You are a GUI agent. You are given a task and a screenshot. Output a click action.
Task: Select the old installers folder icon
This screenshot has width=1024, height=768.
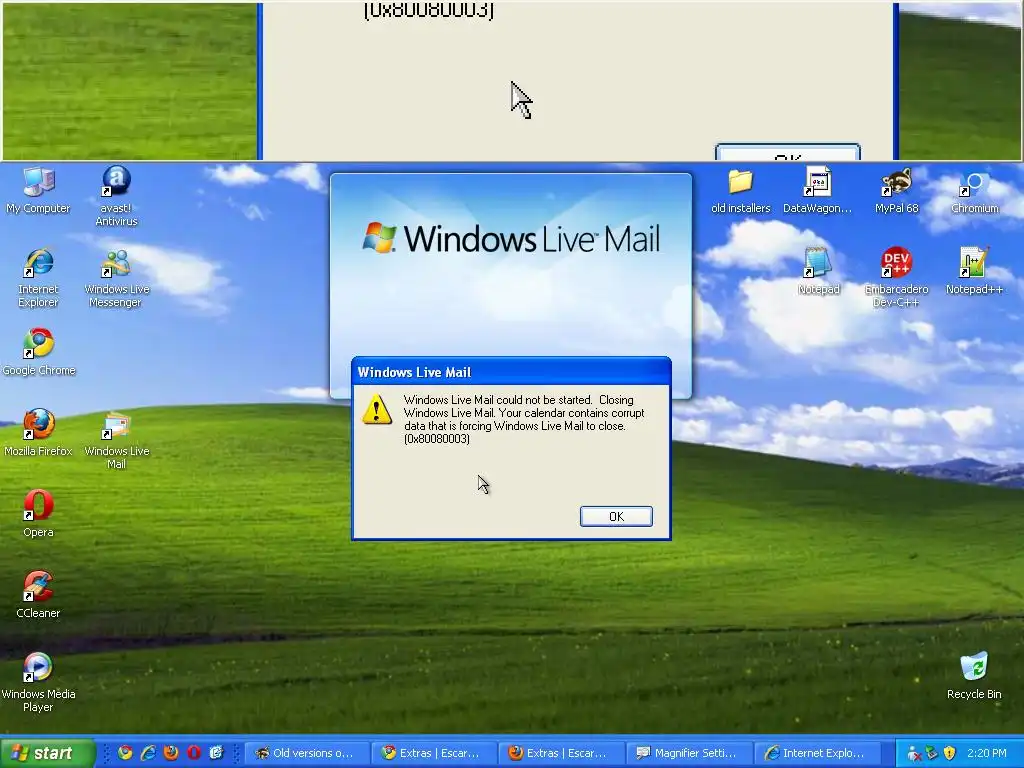[741, 190]
